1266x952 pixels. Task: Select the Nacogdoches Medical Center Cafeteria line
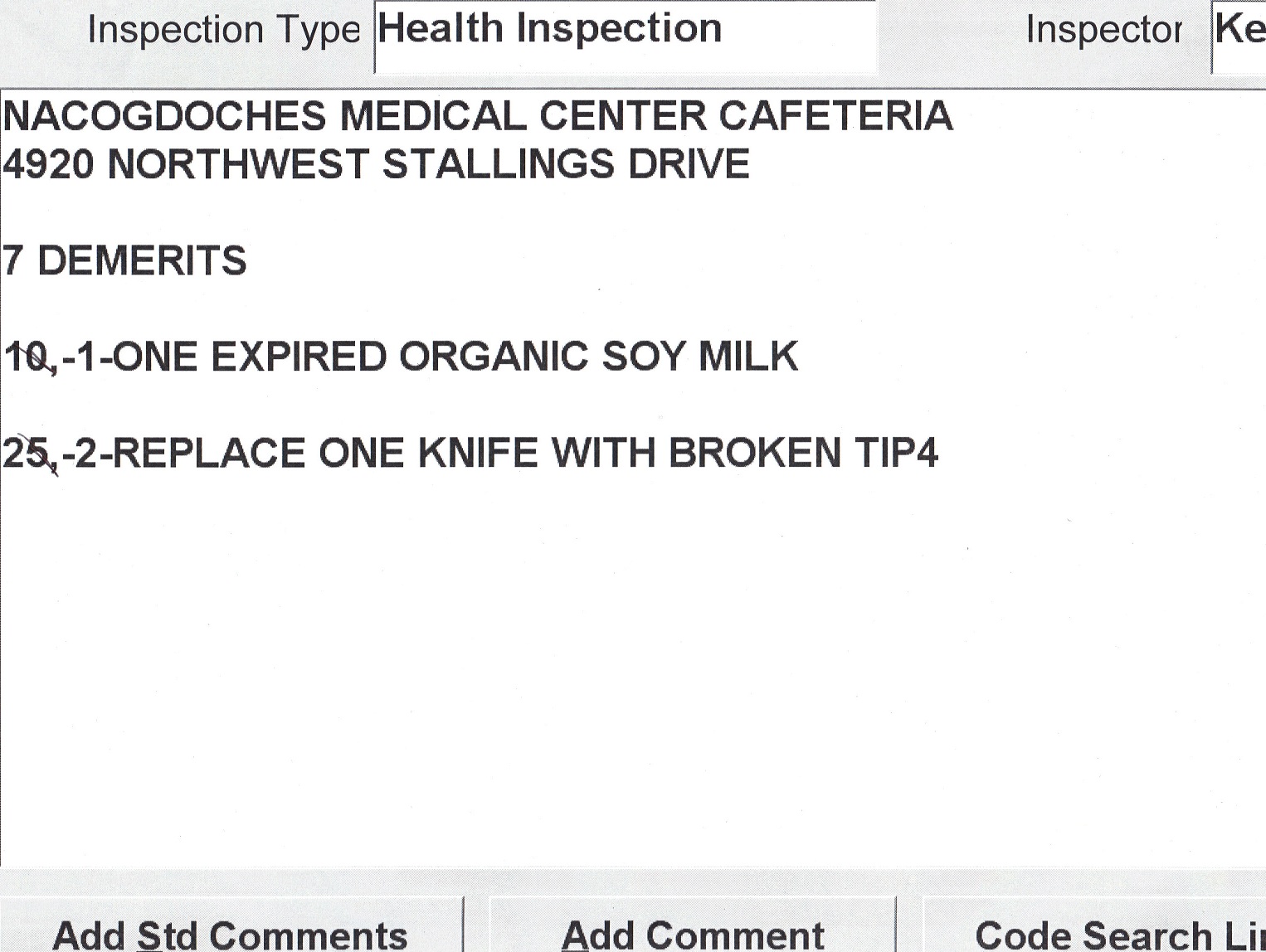(477, 116)
